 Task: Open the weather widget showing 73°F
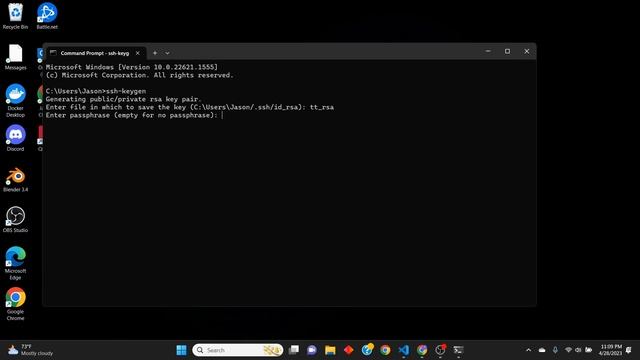coord(31,350)
